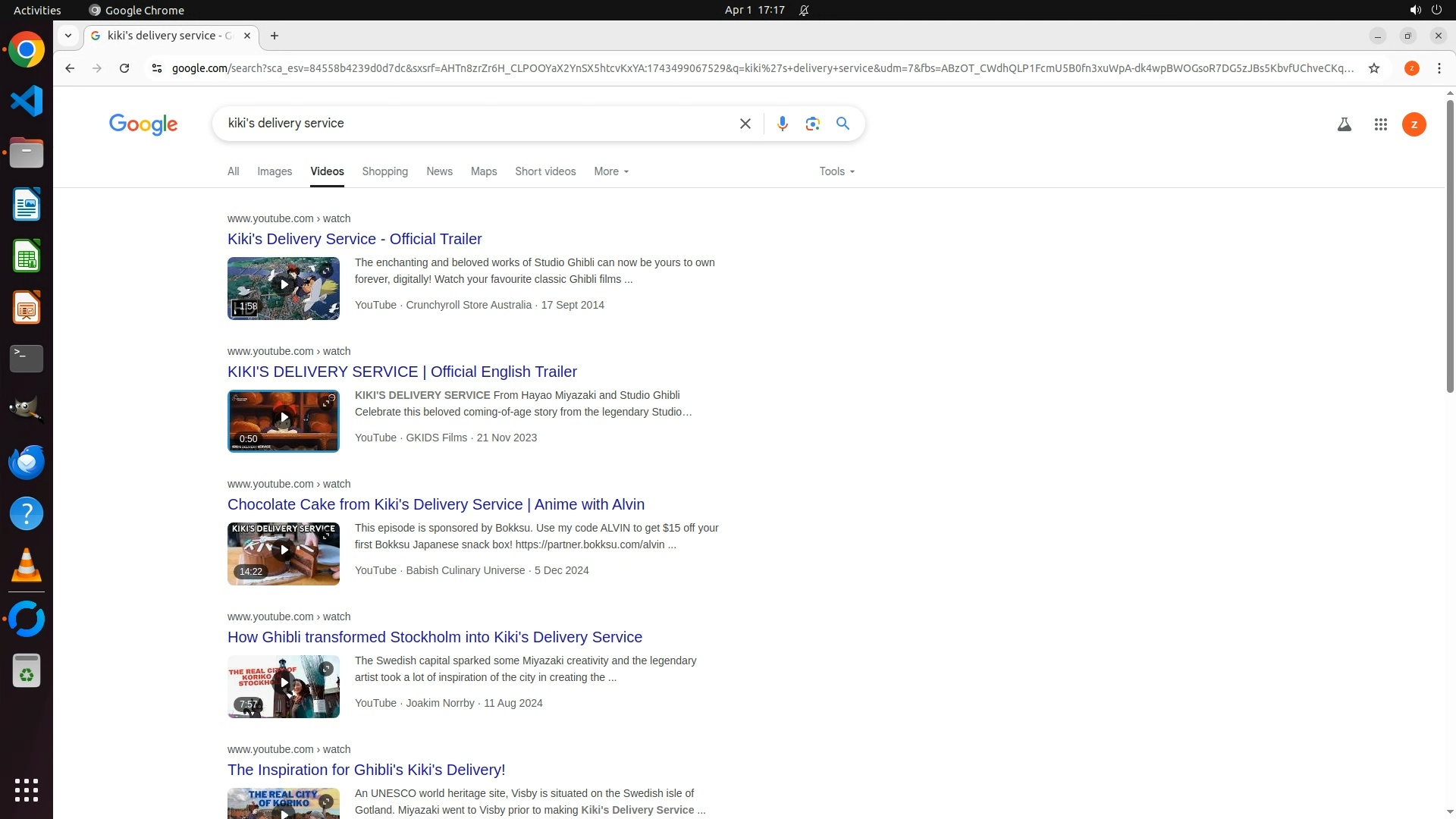Switch to the Short videos tab
The width and height of the screenshot is (1456, 819).
click(545, 171)
